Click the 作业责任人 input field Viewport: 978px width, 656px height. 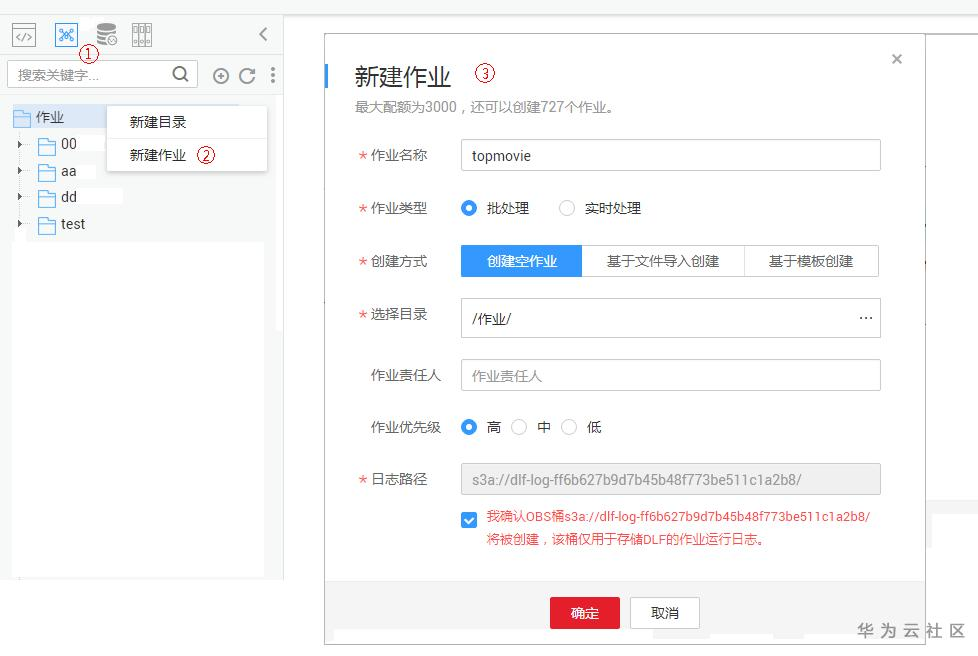pos(671,375)
